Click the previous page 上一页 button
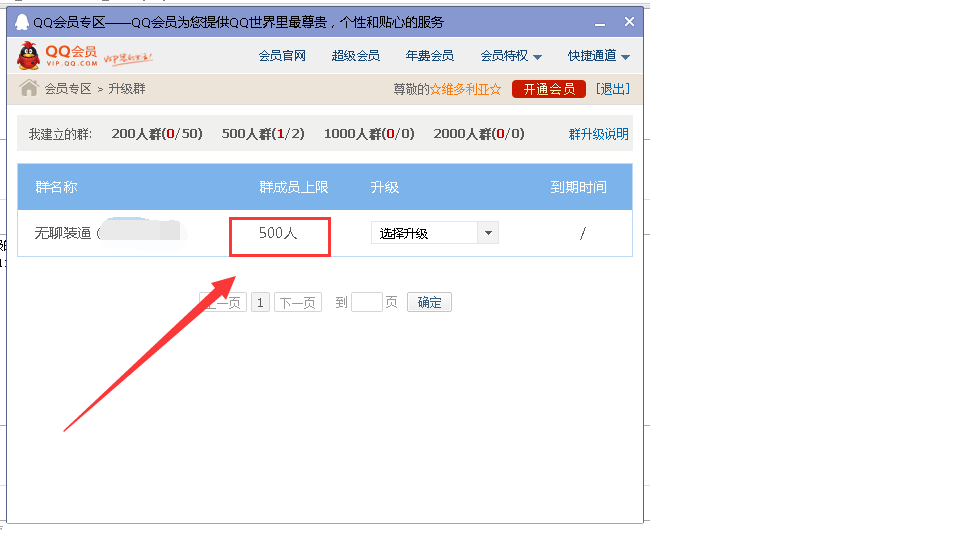This screenshot has height=540, width=960. pyautogui.click(x=223, y=302)
